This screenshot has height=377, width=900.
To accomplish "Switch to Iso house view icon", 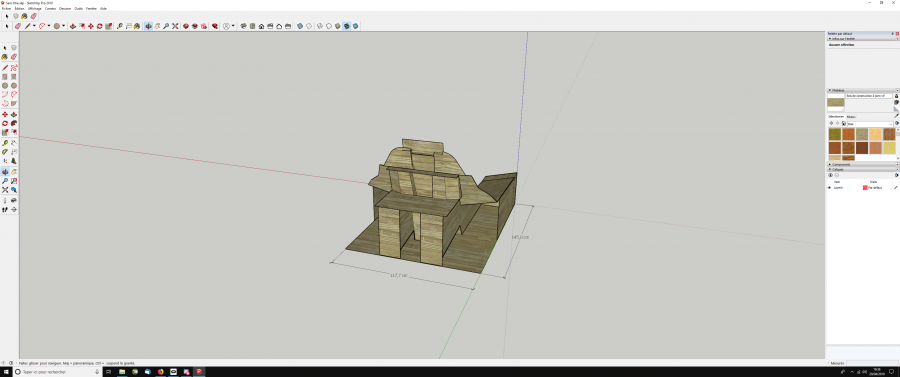I will click(243, 26).
